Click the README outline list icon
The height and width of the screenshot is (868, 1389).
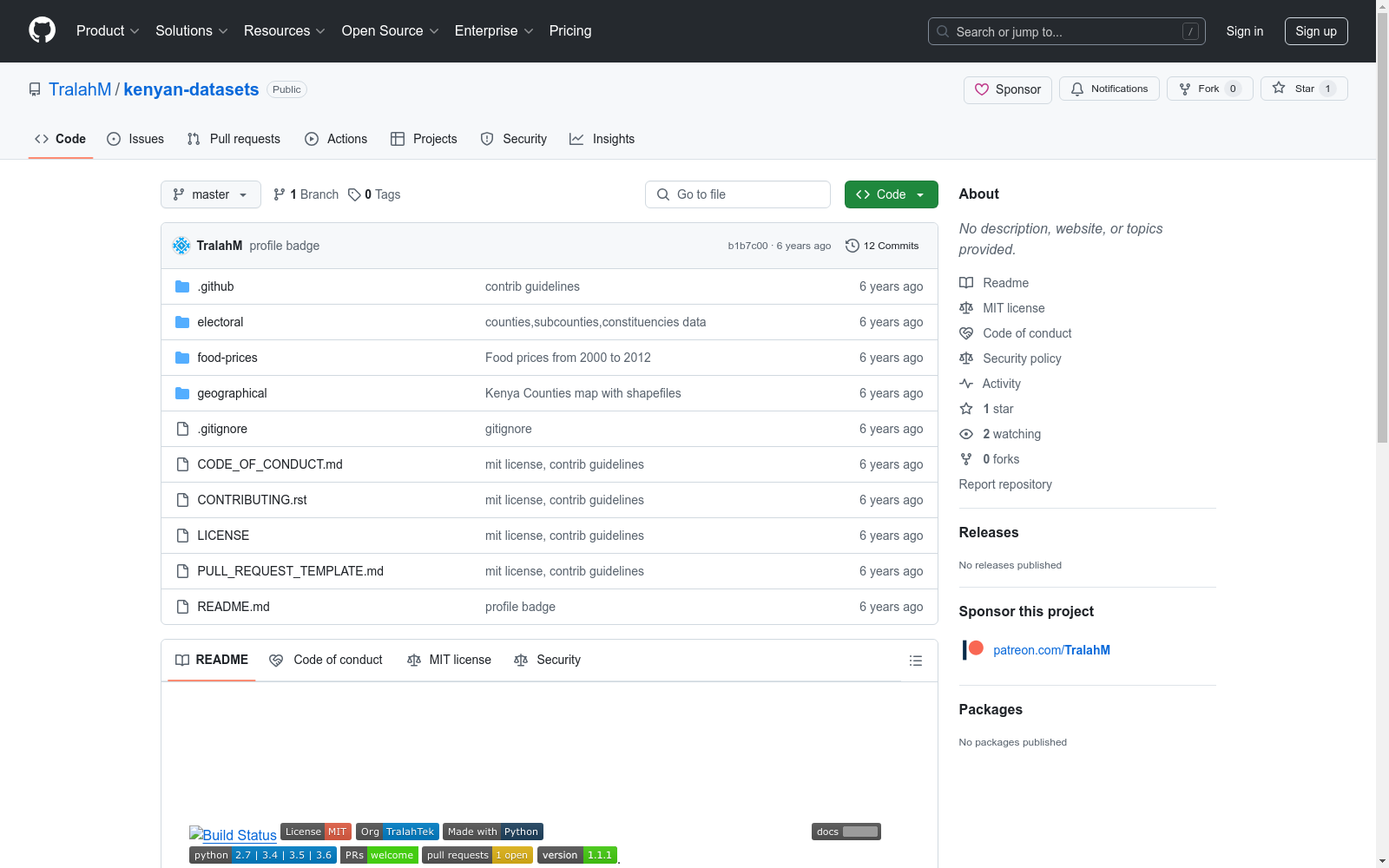coord(915,661)
